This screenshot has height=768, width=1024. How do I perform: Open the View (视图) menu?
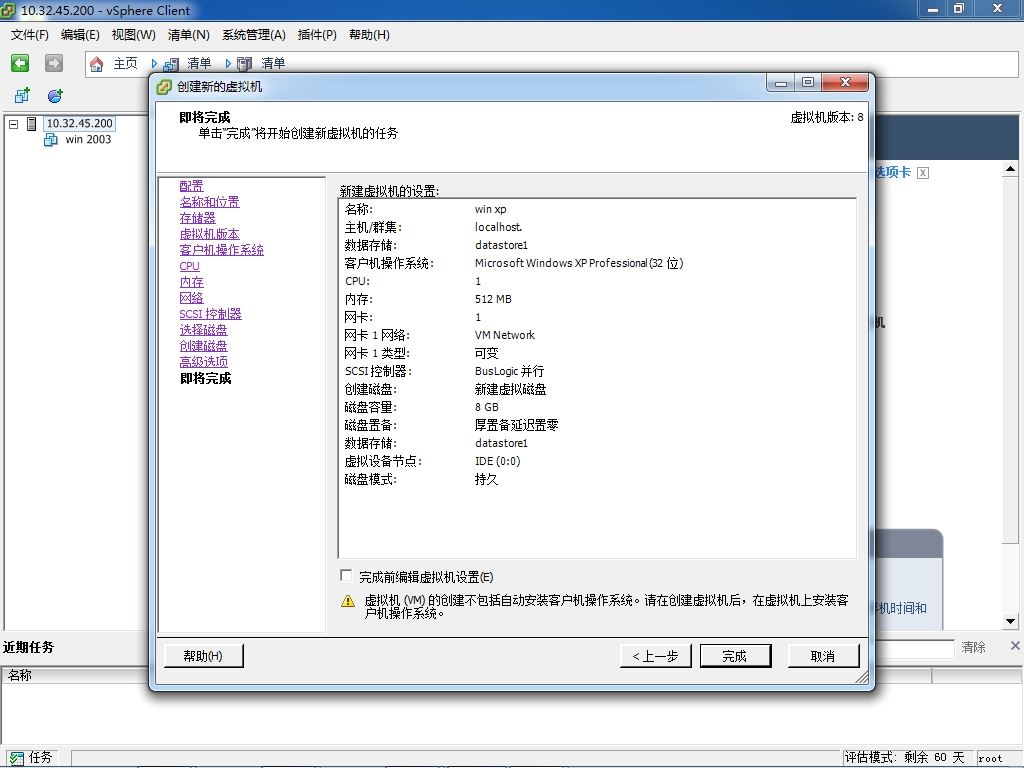(x=133, y=35)
